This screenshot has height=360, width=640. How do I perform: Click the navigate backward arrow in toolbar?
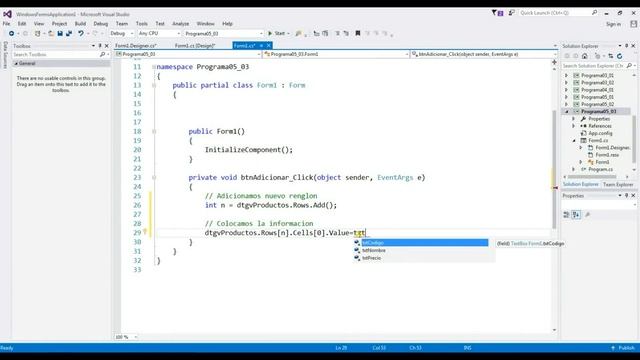point(11,33)
